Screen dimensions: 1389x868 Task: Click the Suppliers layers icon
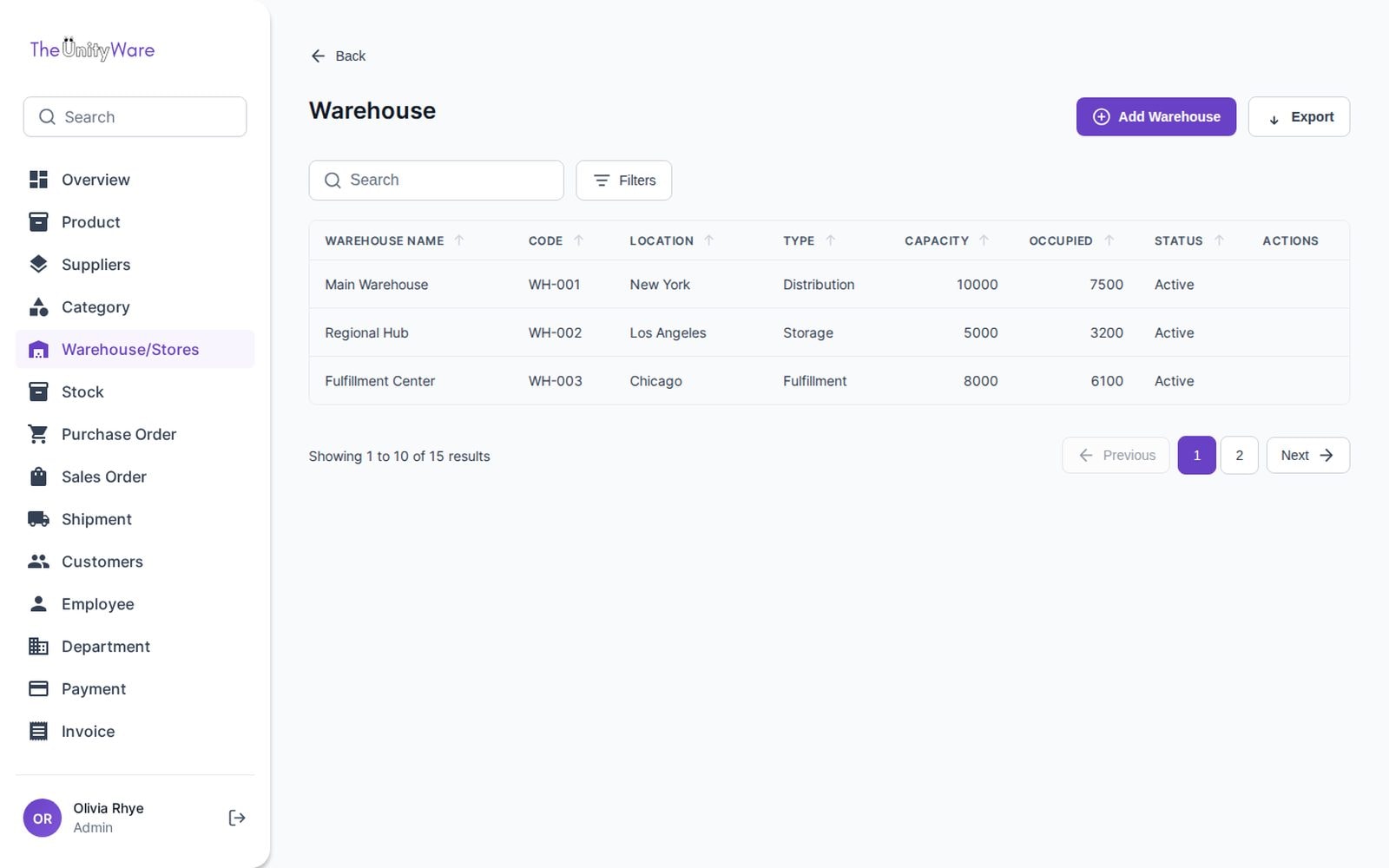(38, 265)
